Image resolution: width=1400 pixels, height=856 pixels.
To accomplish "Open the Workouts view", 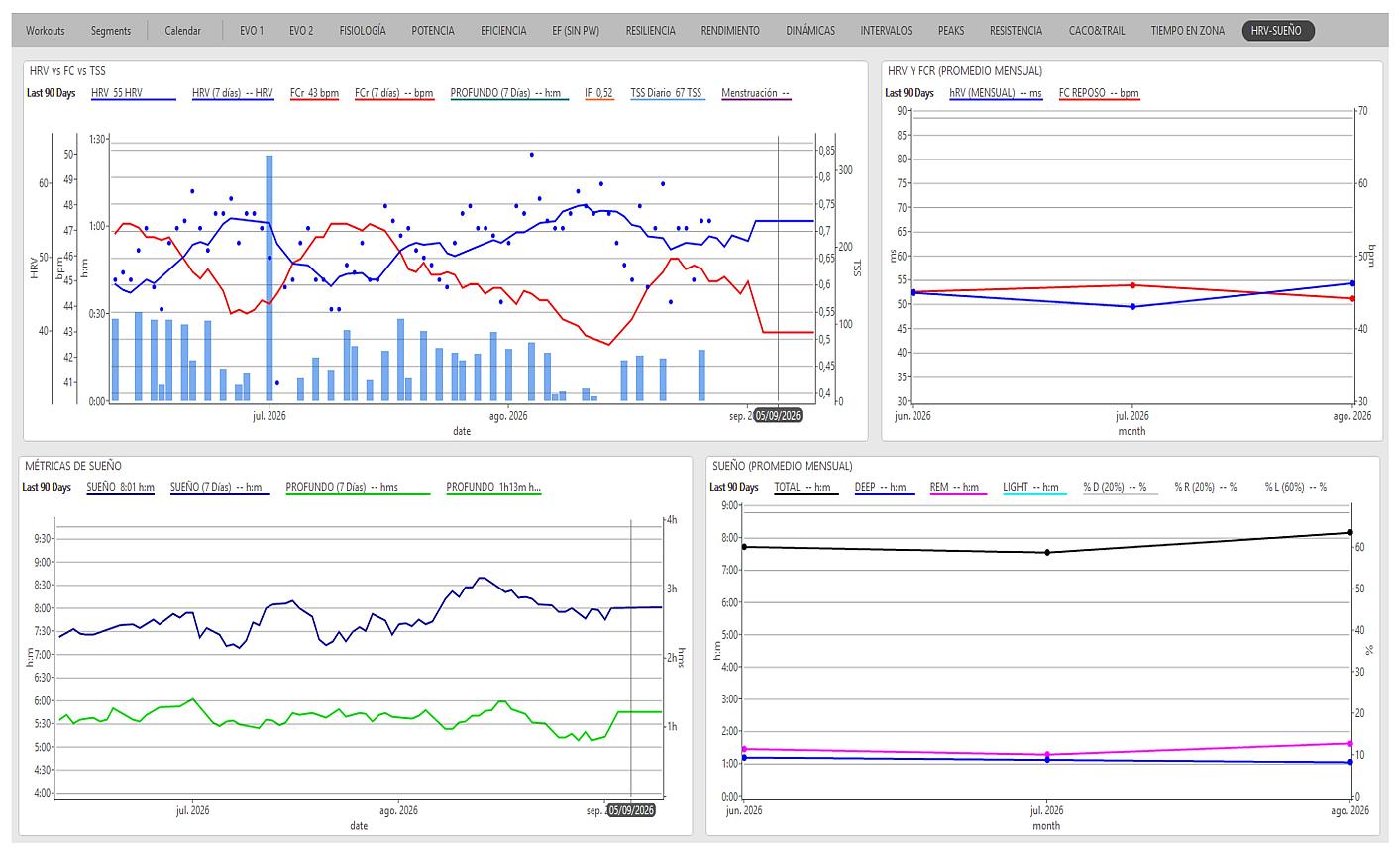I will click(x=45, y=31).
